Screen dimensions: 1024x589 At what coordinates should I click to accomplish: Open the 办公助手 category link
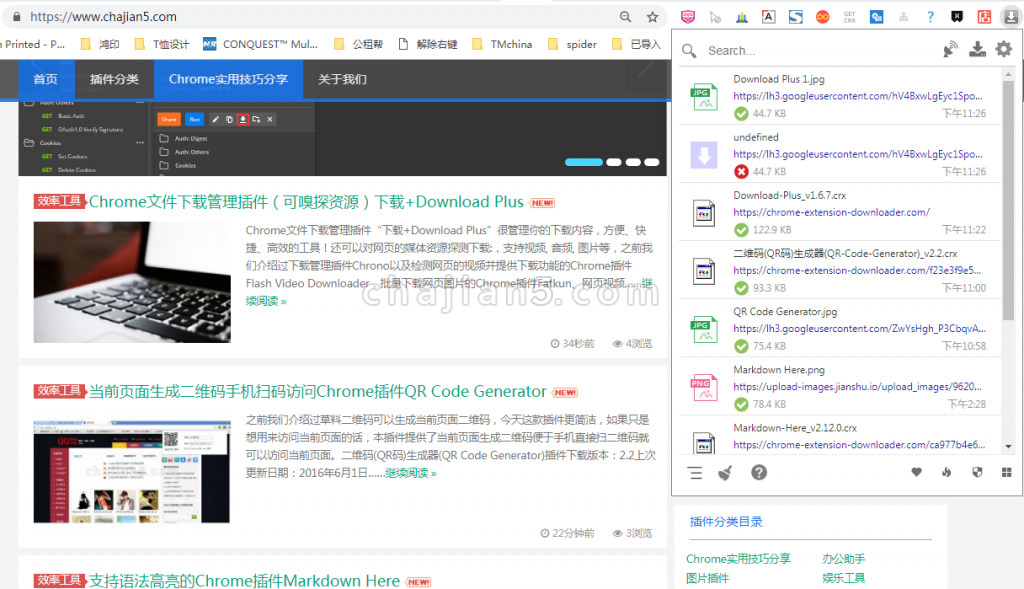coord(844,559)
